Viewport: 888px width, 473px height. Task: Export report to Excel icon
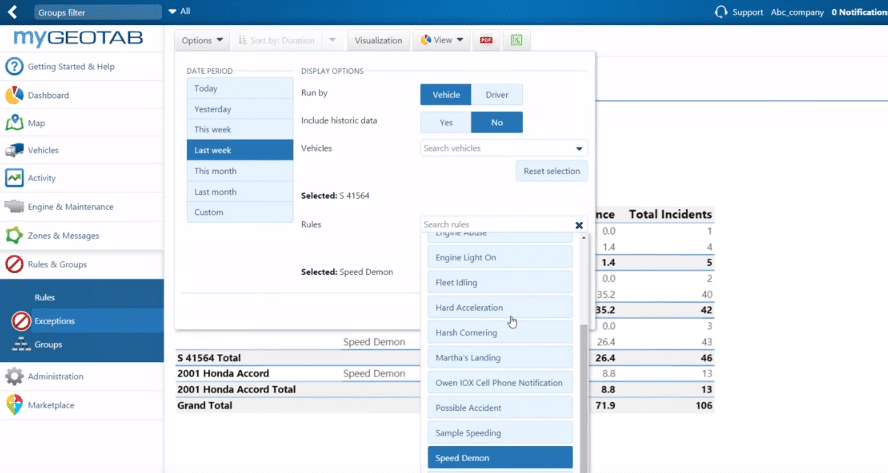(x=516, y=40)
